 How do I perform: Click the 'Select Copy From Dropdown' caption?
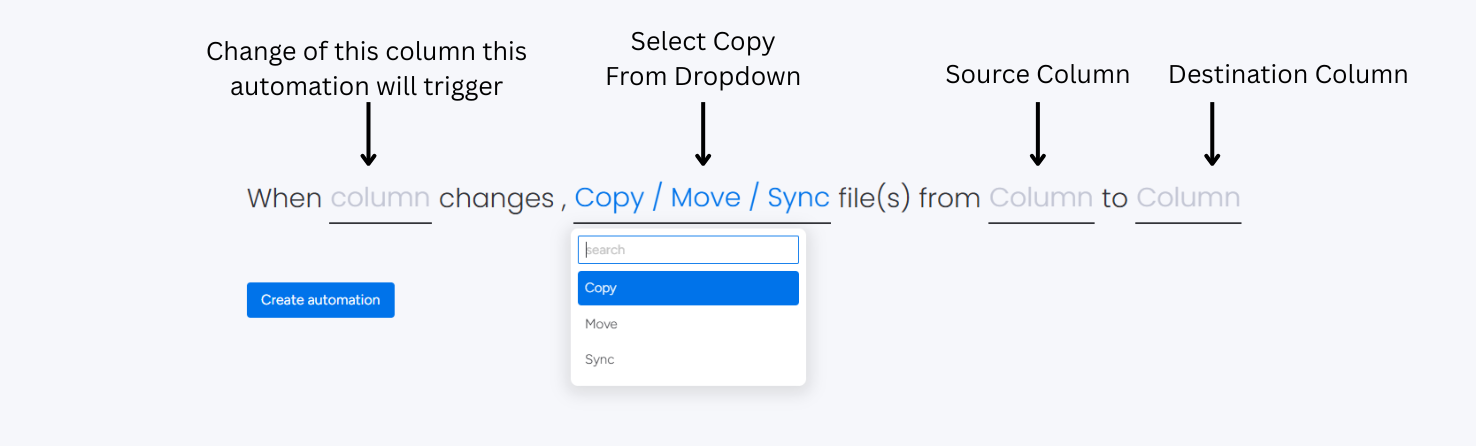click(703, 59)
